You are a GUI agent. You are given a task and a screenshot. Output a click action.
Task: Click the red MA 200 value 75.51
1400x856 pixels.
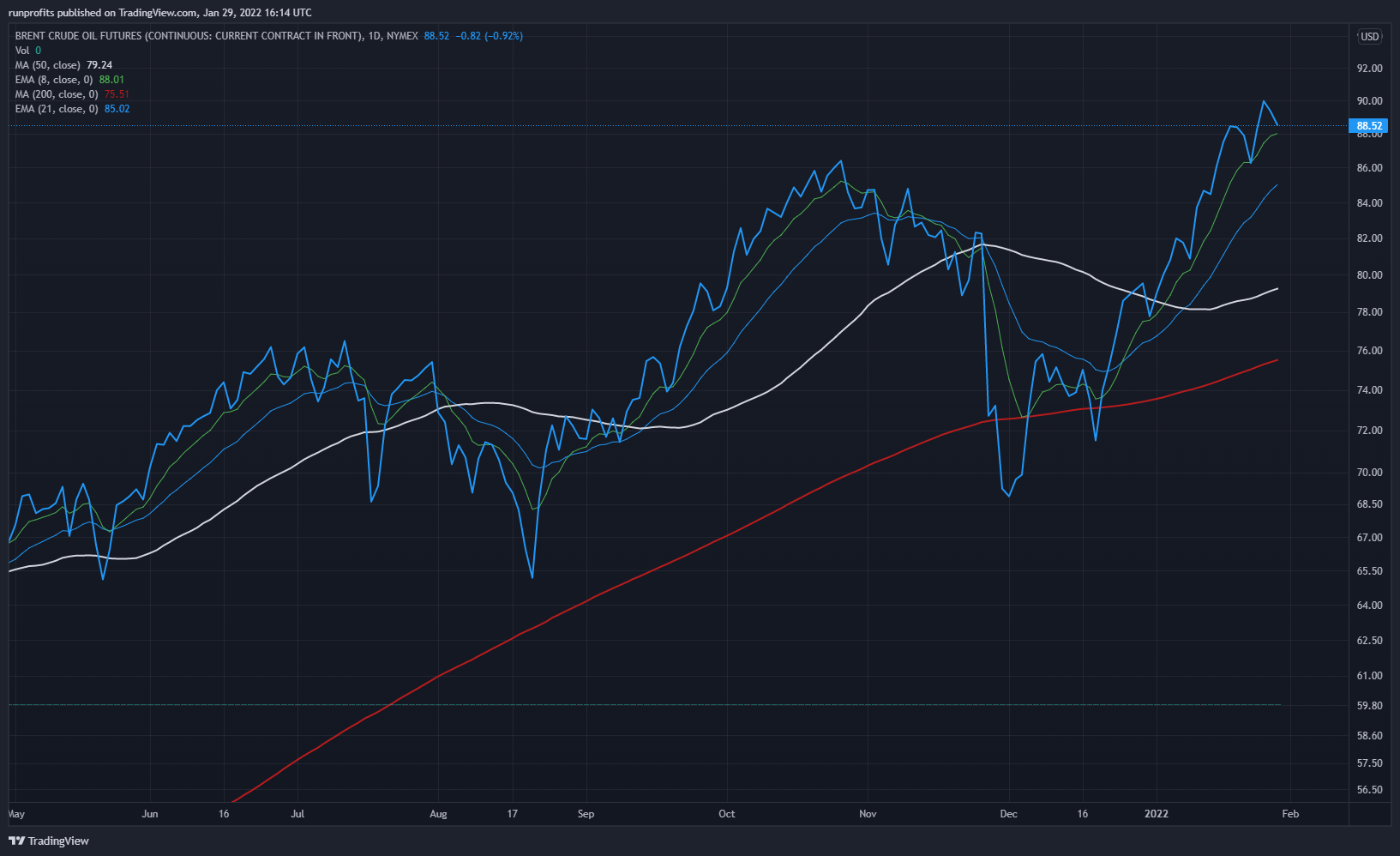(117, 94)
